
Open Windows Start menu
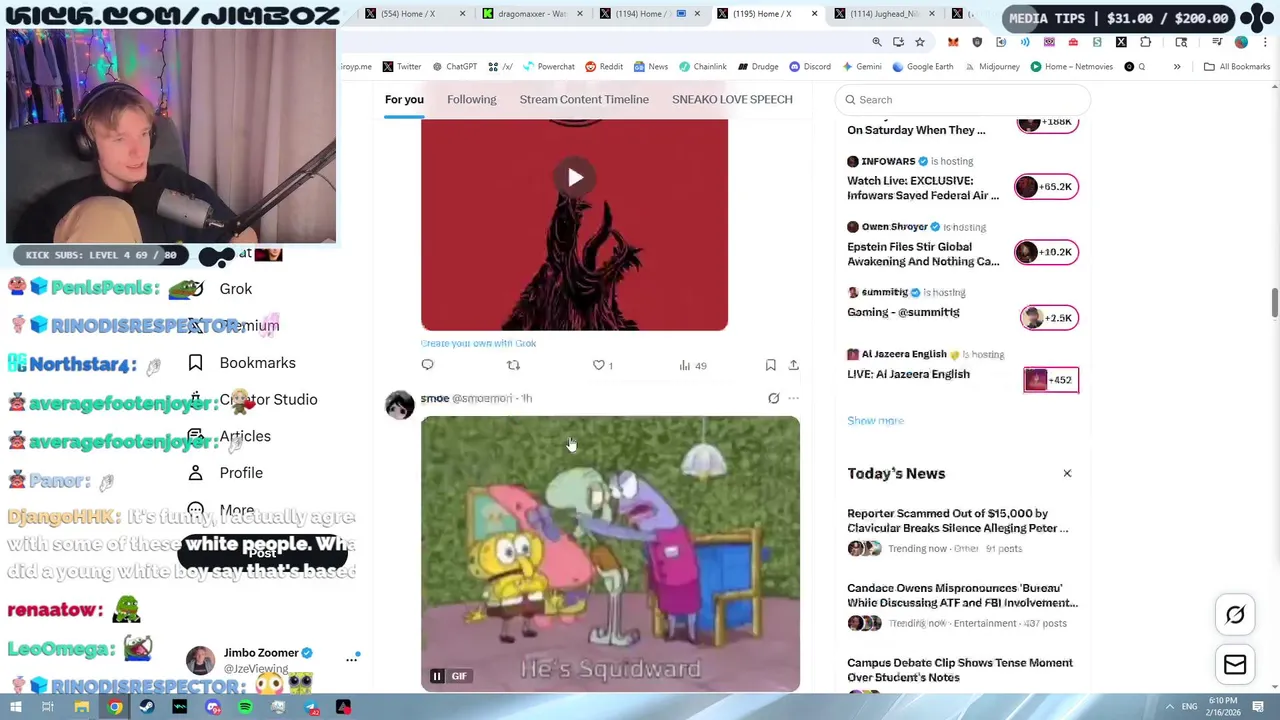point(15,707)
